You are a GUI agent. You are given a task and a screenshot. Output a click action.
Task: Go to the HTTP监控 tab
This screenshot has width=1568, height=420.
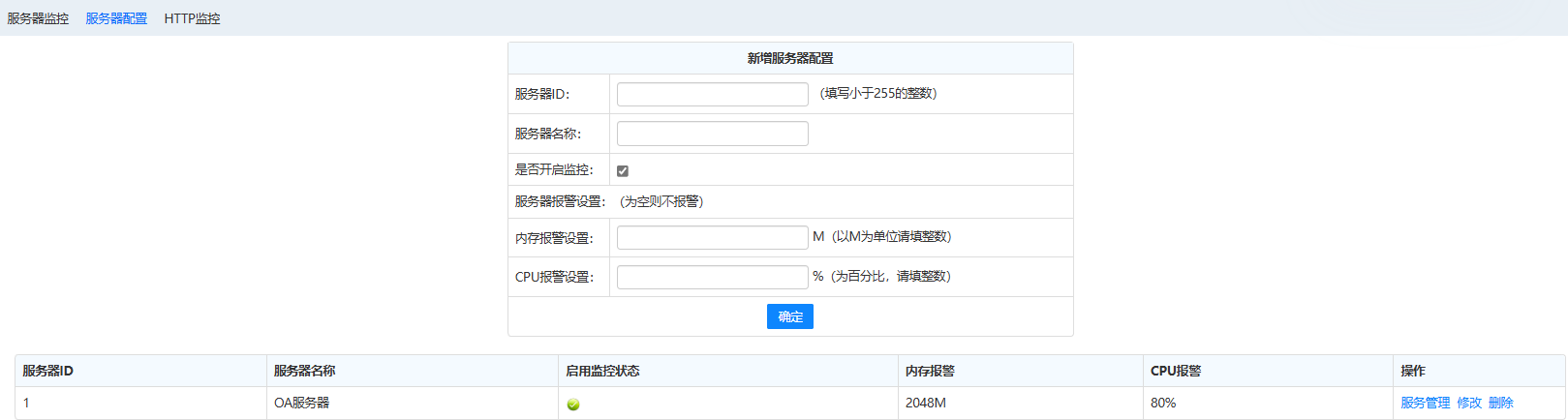(192, 18)
